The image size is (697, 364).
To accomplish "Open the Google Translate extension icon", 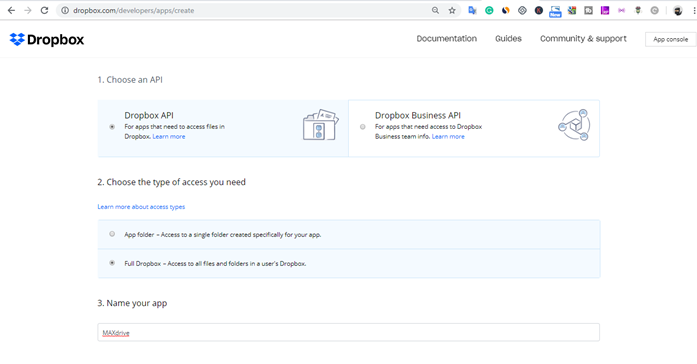I will tap(472, 10).
